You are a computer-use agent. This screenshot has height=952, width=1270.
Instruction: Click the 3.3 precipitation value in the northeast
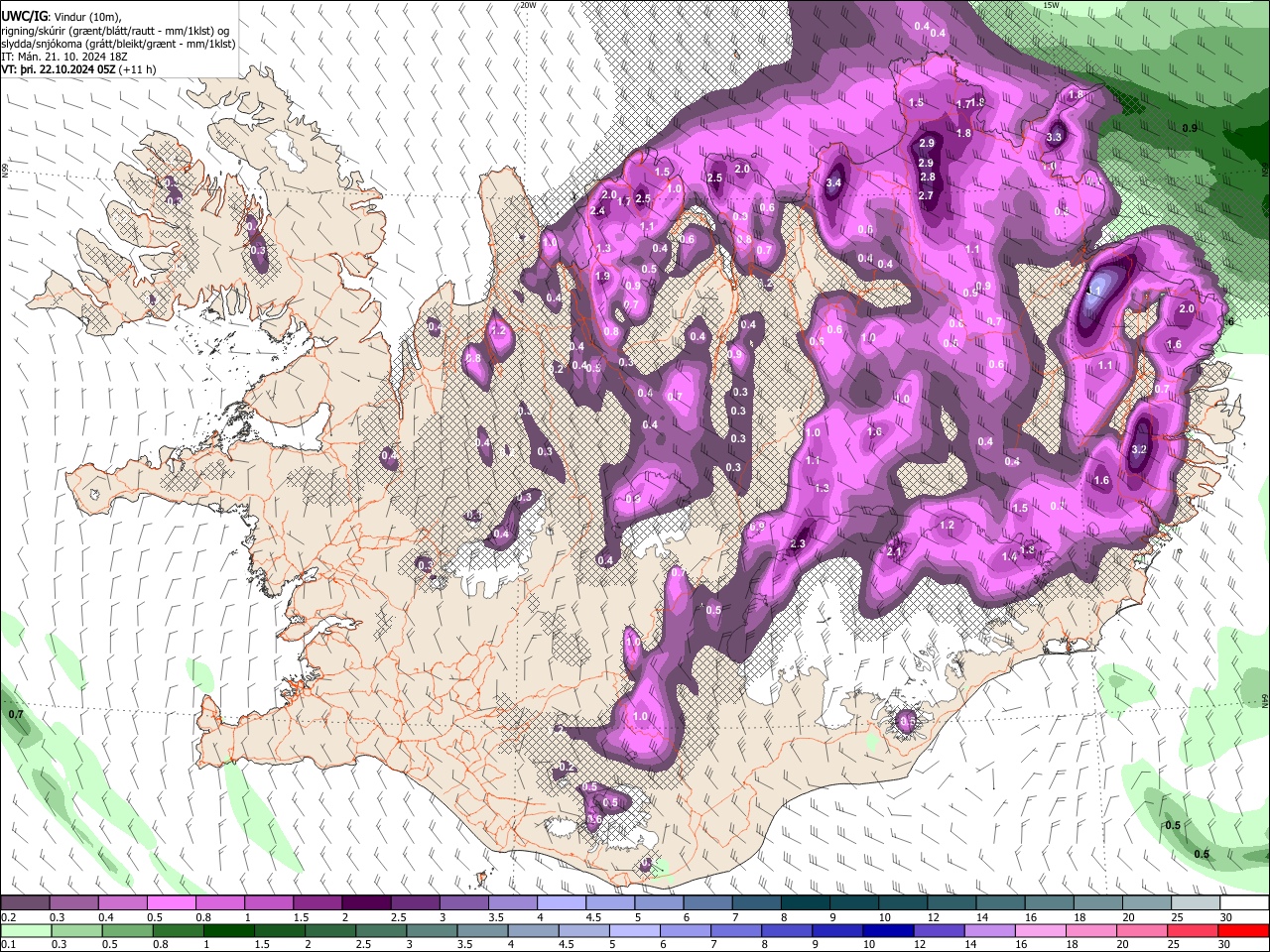click(x=1054, y=138)
